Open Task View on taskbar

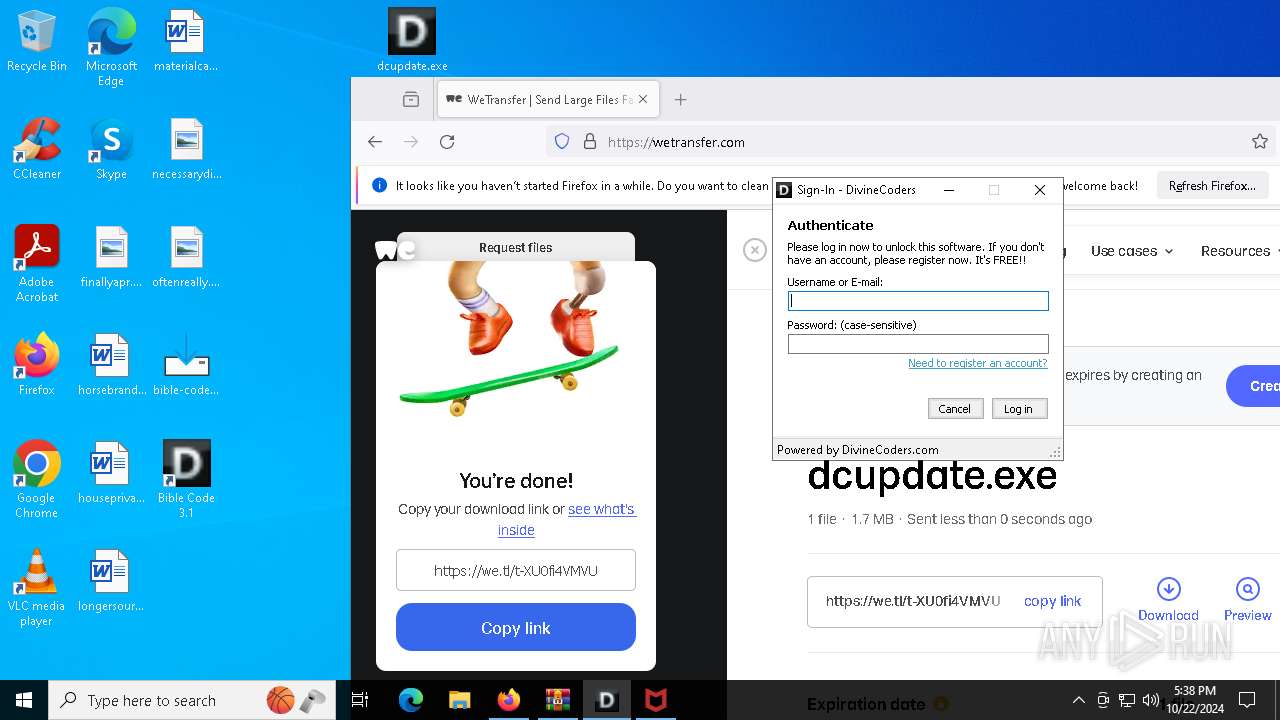click(x=361, y=700)
